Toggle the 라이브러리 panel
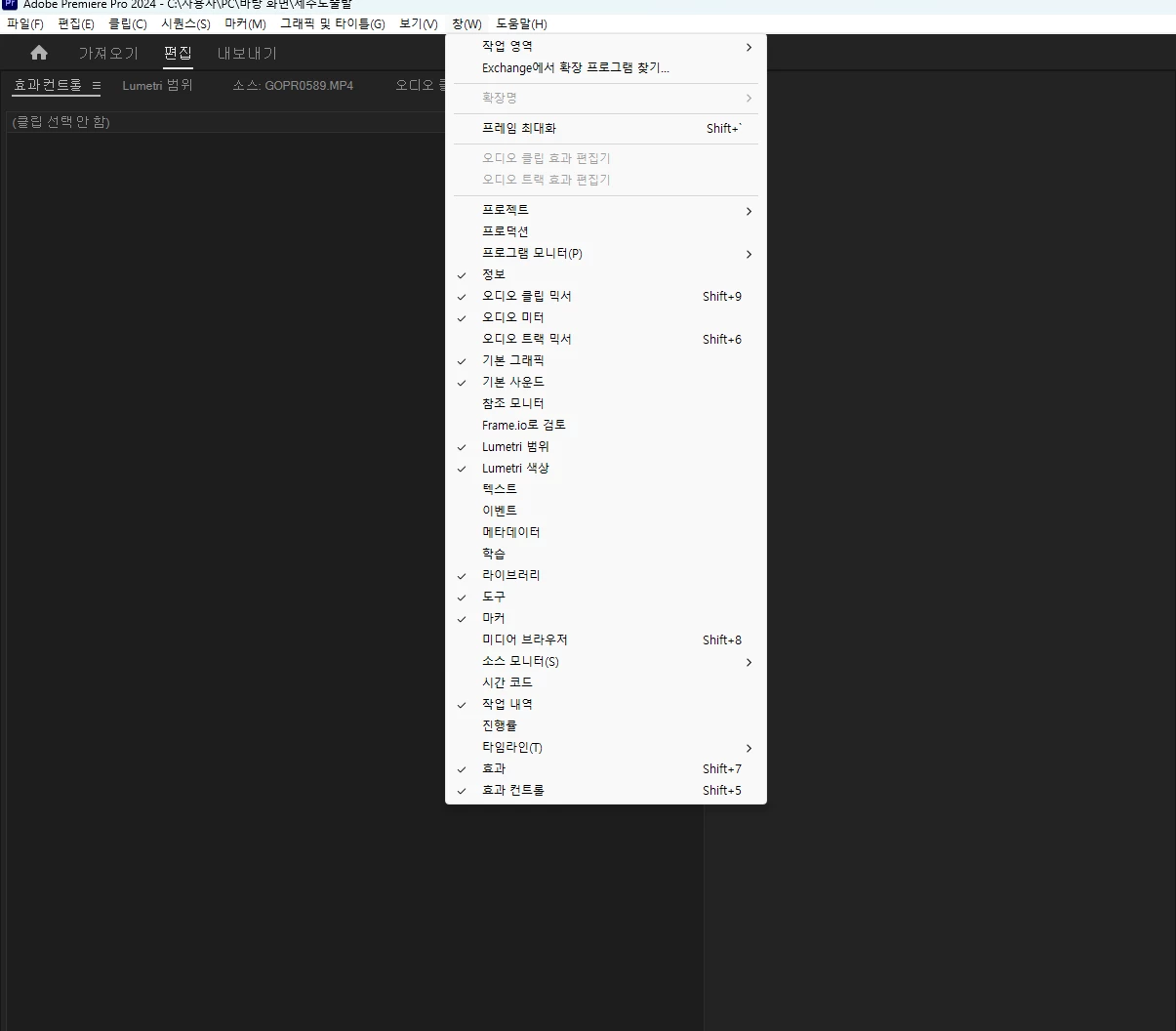 605,575
